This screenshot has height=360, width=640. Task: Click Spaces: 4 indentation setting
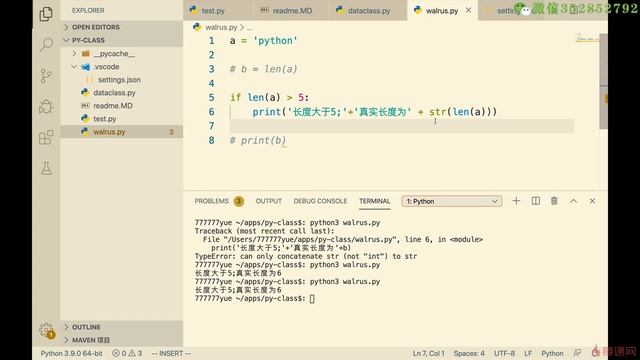(x=469, y=353)
